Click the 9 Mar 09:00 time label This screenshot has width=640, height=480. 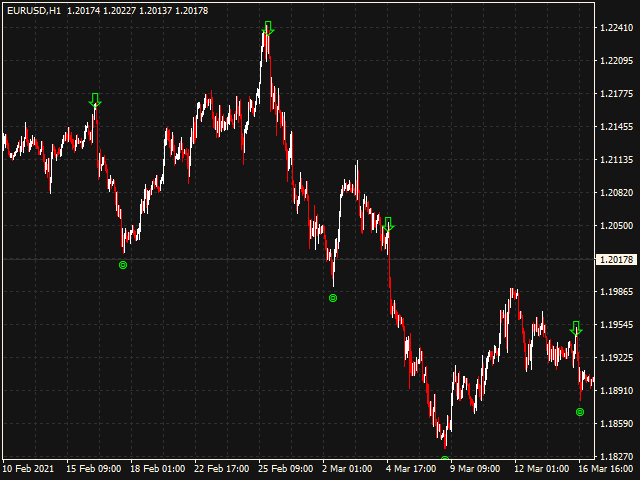click(475, 469)
